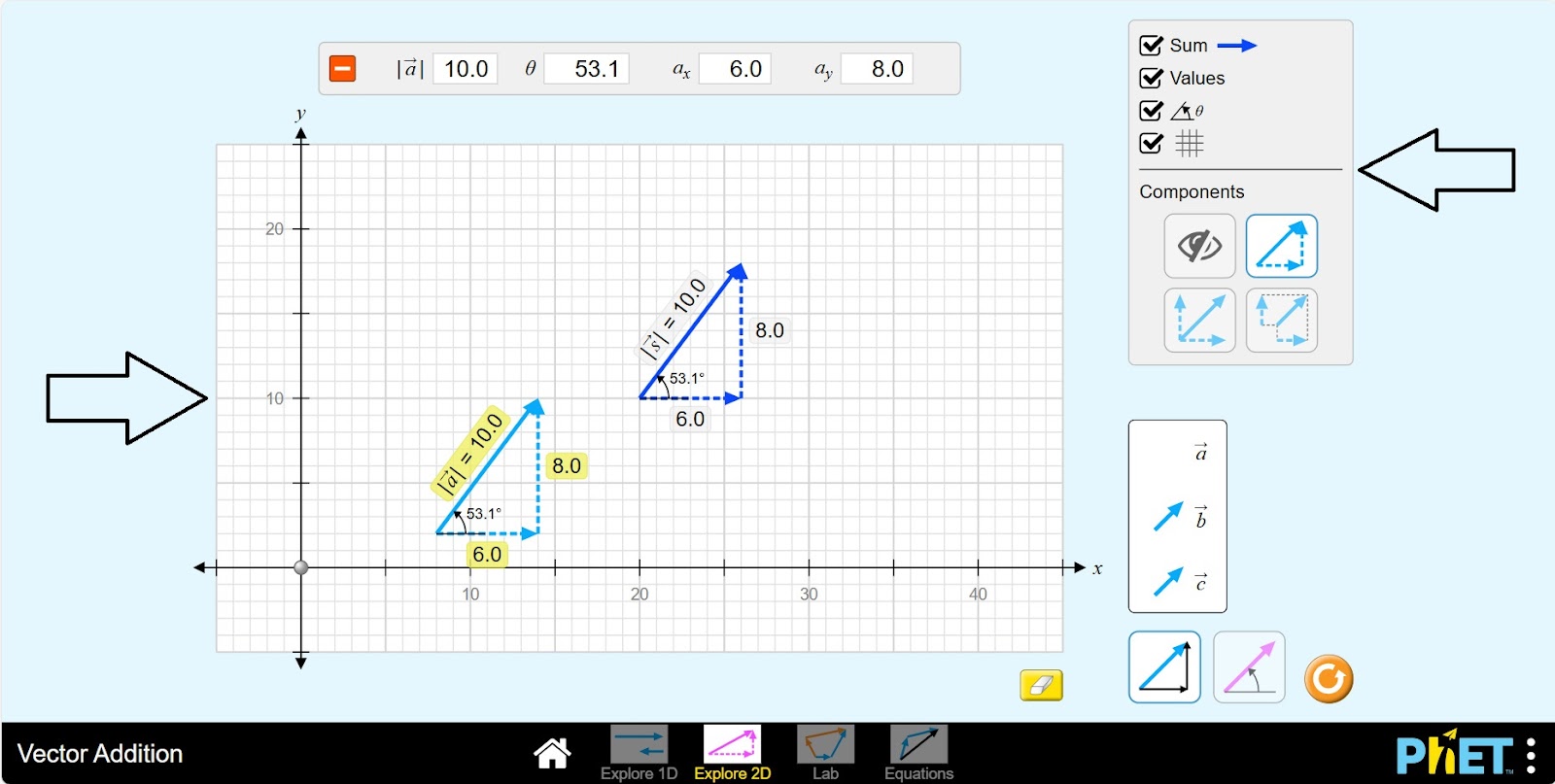The height and width of the screenshot is (784, 1555).
Task: Switch to Cartesian vector mode button
Action: 1164,667
